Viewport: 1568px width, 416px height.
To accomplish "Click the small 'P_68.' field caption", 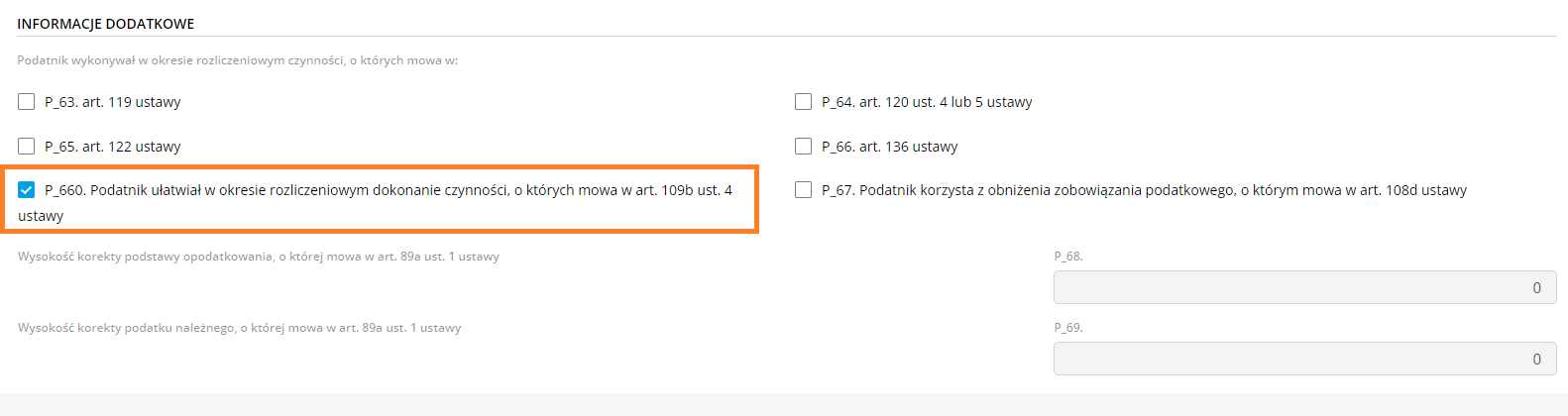I will tap(1068, 257).
